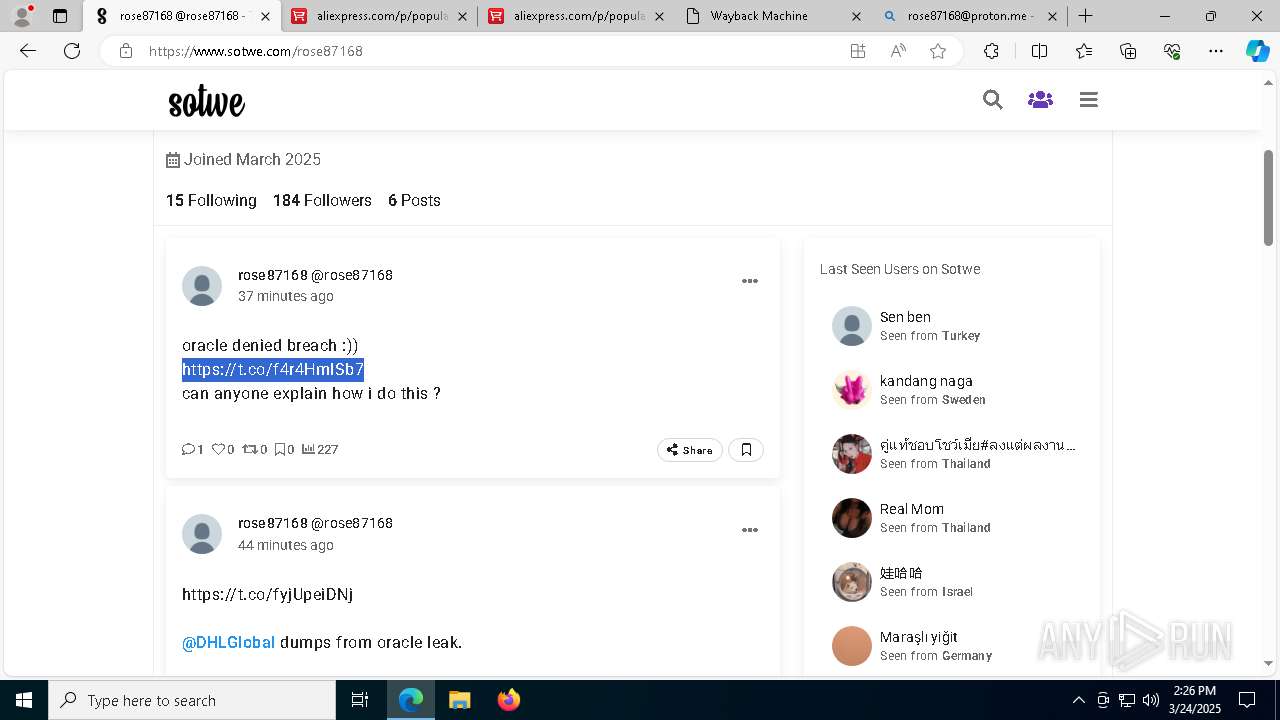The image size is (1280, 720).
Task: Select the rose87168 Sotwe tab
Action: tap(180, 16)
